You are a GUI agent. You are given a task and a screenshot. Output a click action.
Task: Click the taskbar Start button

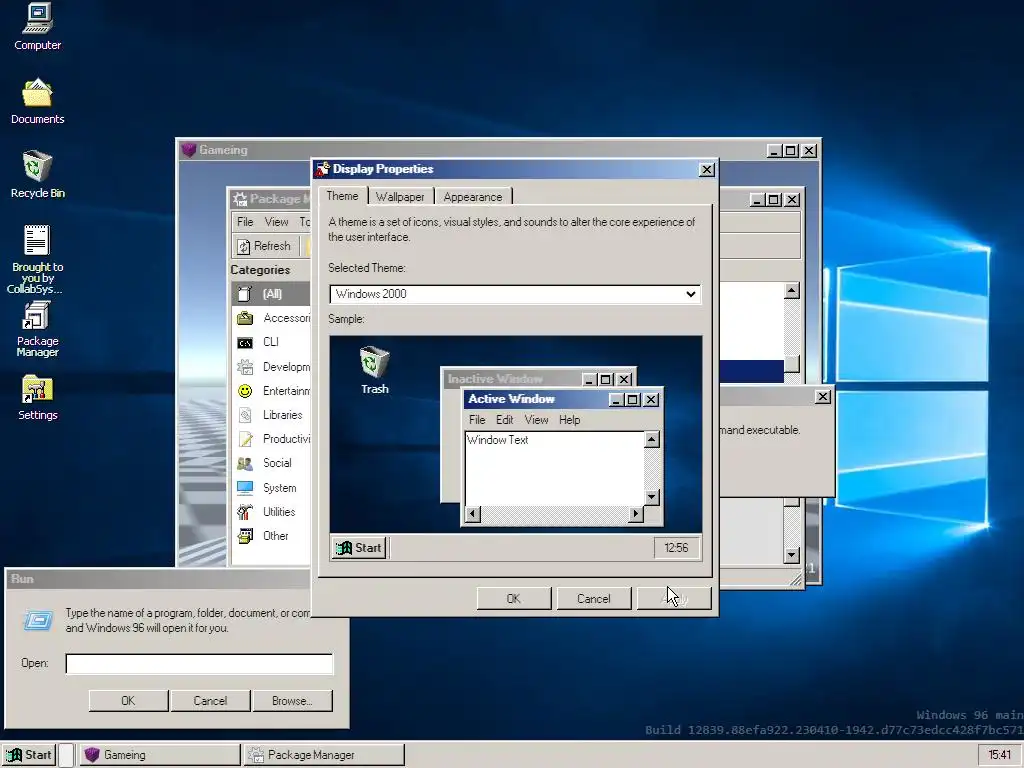[29, 755]
